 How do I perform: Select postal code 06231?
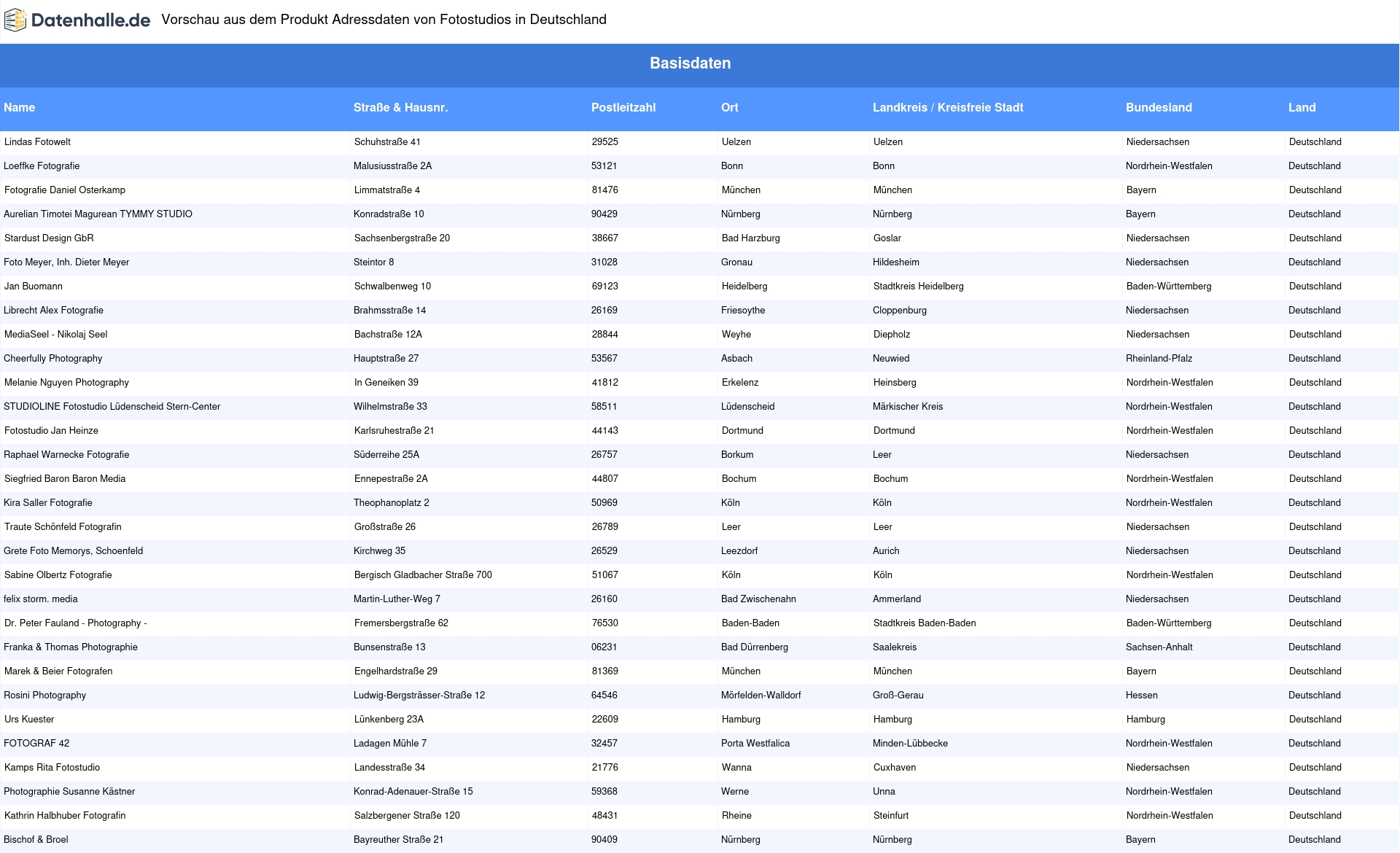604,647
